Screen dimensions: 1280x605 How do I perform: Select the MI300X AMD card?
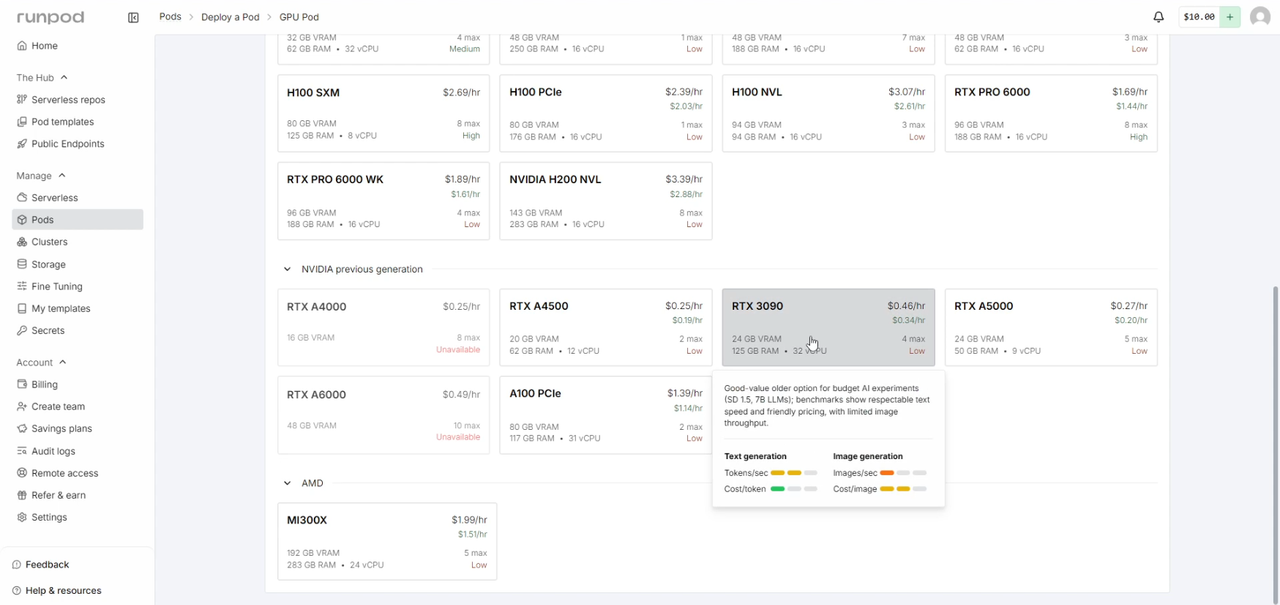point(387,542)
